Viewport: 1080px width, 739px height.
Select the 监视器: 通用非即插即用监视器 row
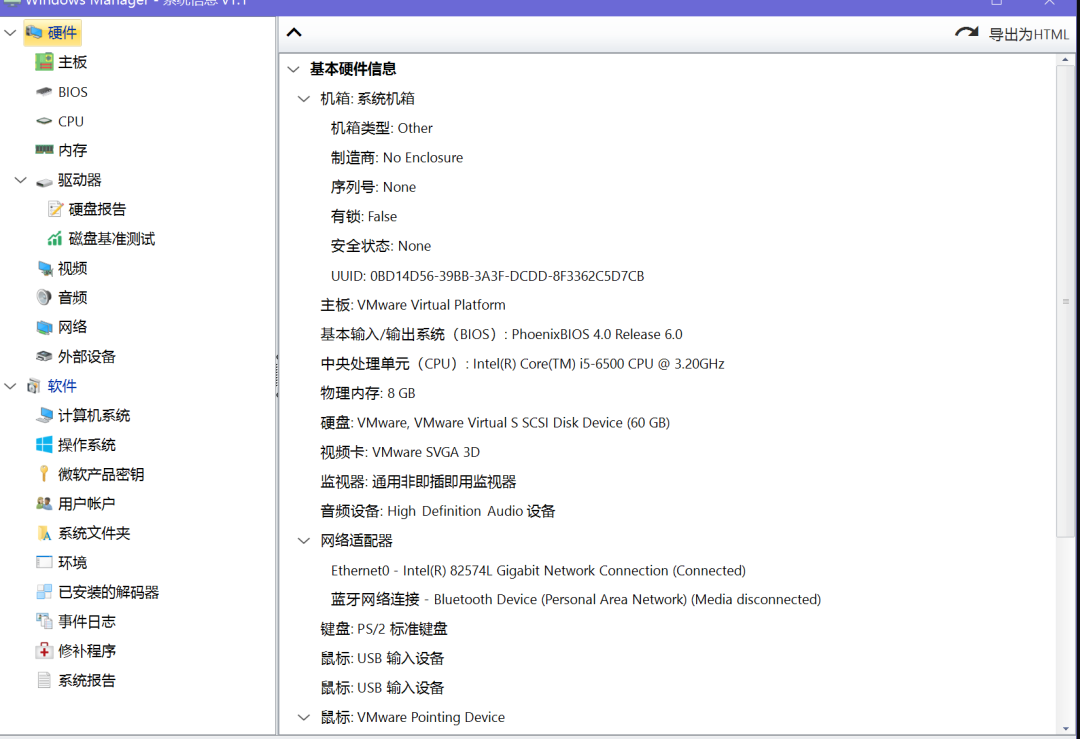tap(418, 481)
